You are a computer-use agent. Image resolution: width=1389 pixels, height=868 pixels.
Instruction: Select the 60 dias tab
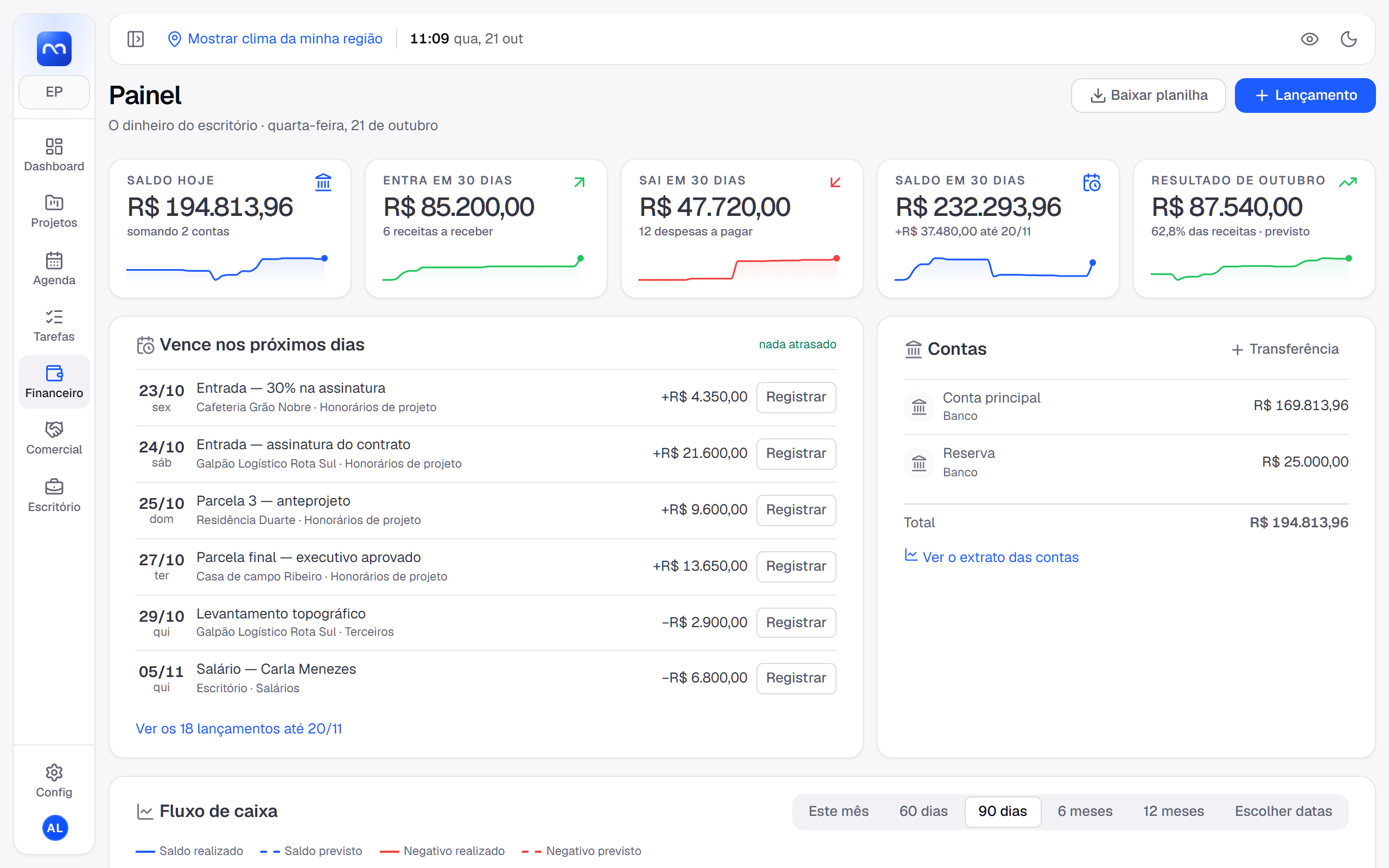pos(923,811)
